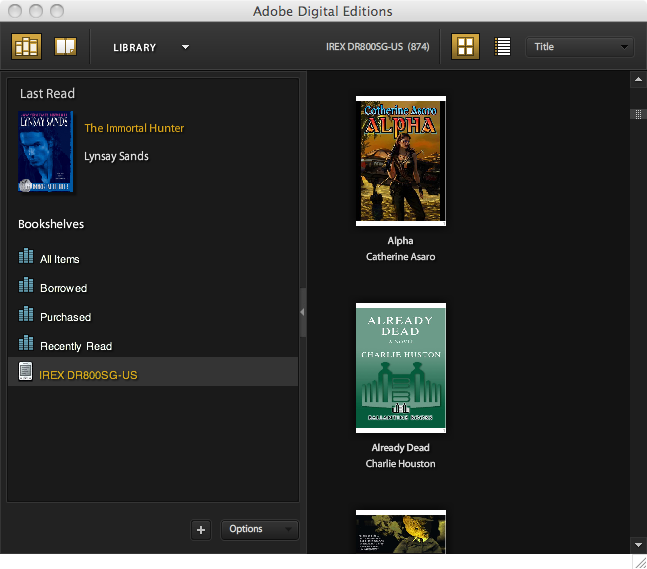Collapse the left panel with arrow handle
The image size is (647, 569).
click(302, 312)
